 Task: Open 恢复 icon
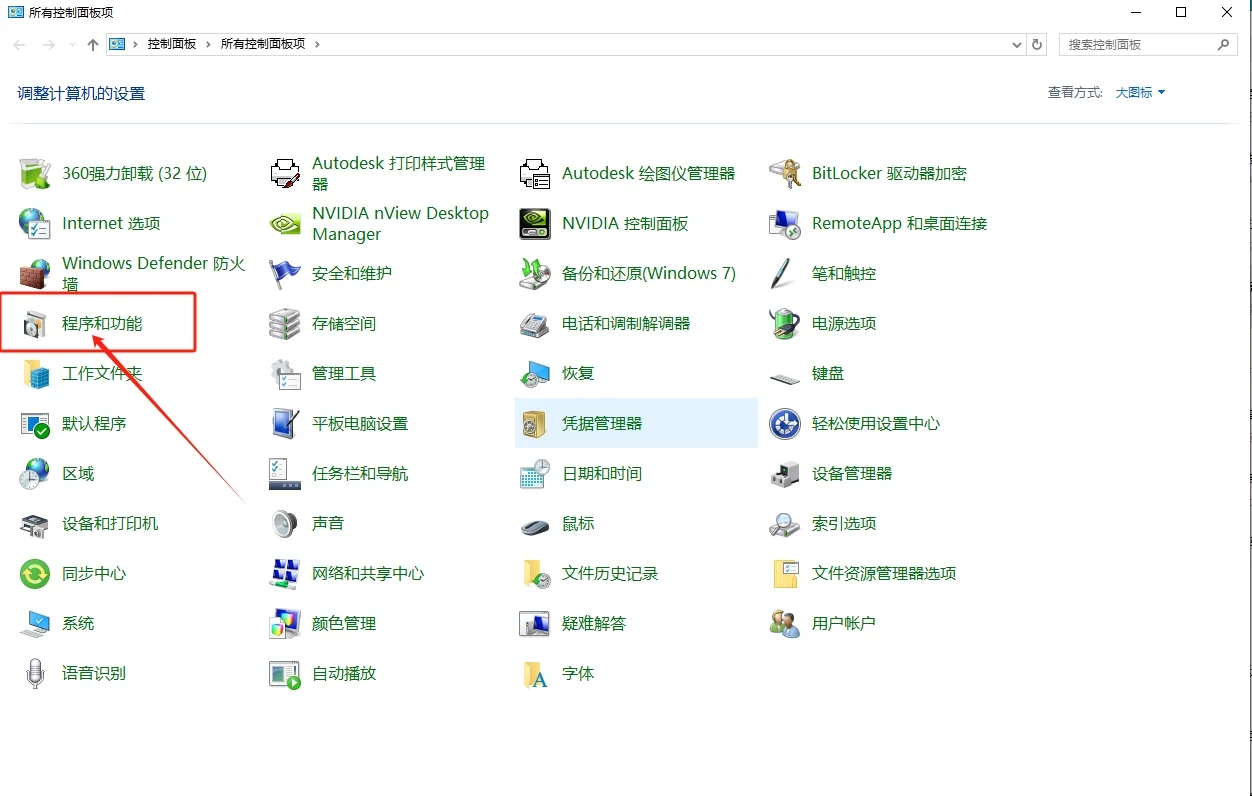[x=535, y=373]
